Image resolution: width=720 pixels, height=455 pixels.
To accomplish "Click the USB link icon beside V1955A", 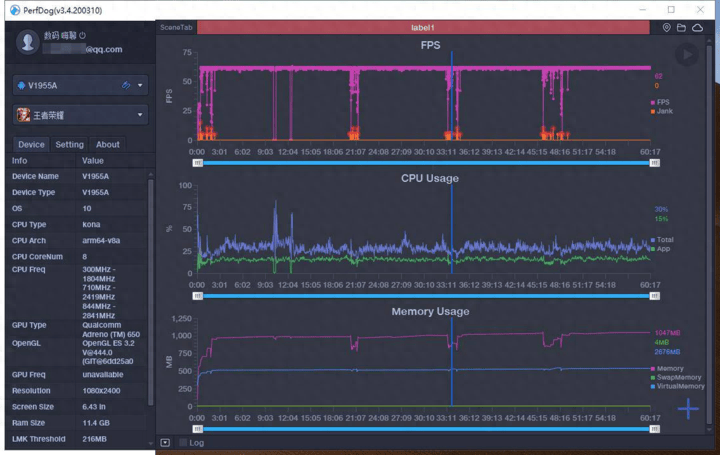I will pos(126,86).
